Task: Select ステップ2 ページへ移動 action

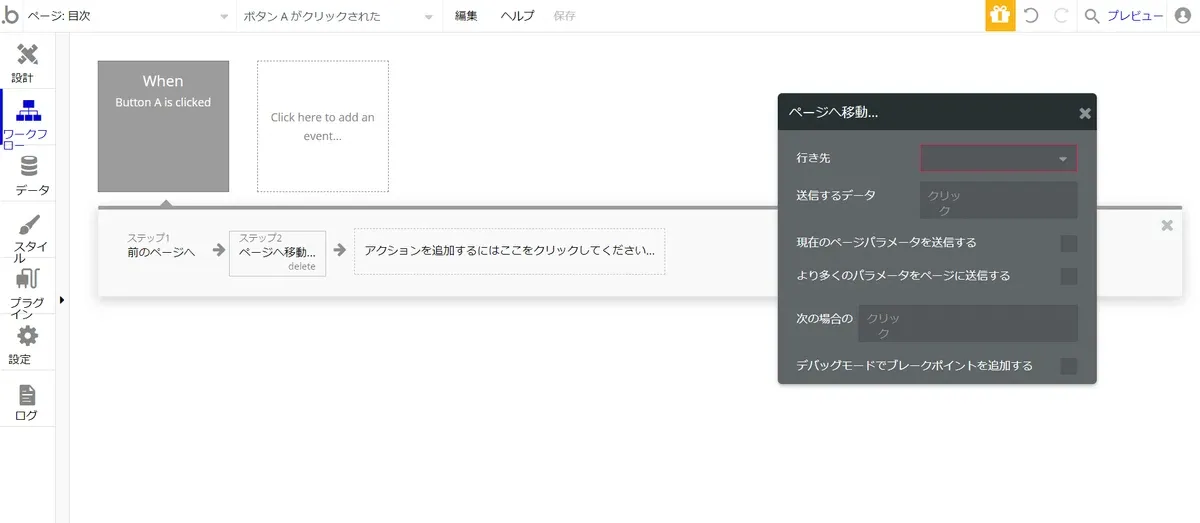Action: click(277, 253)
